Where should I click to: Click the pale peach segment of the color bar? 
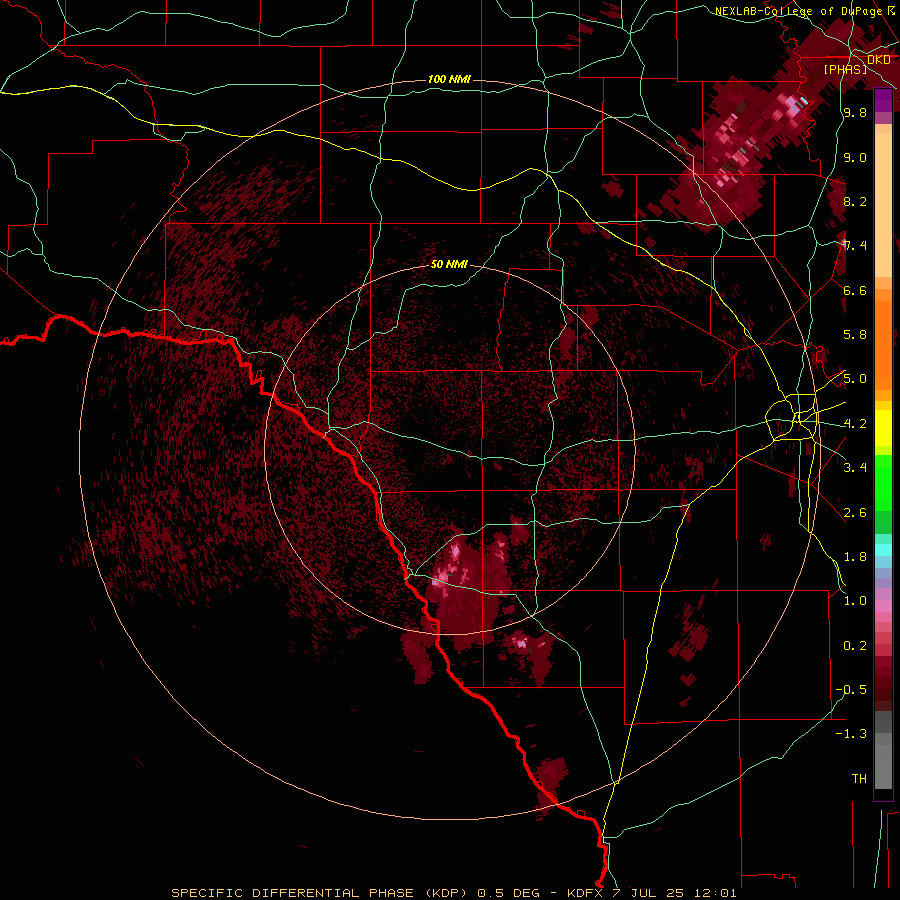[883, 205]
